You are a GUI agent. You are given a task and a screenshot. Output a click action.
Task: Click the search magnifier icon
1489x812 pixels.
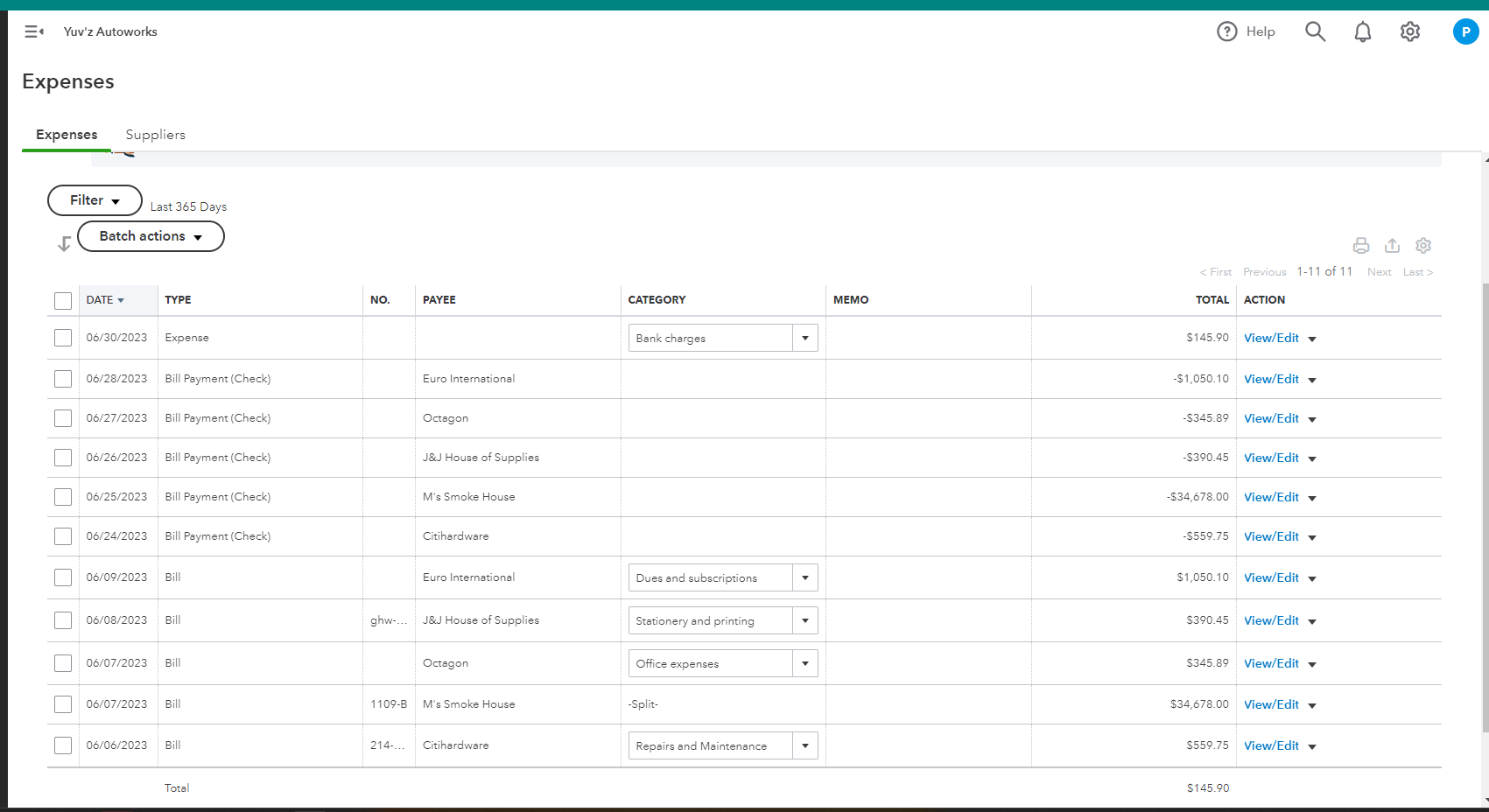tap(1315, 31)
